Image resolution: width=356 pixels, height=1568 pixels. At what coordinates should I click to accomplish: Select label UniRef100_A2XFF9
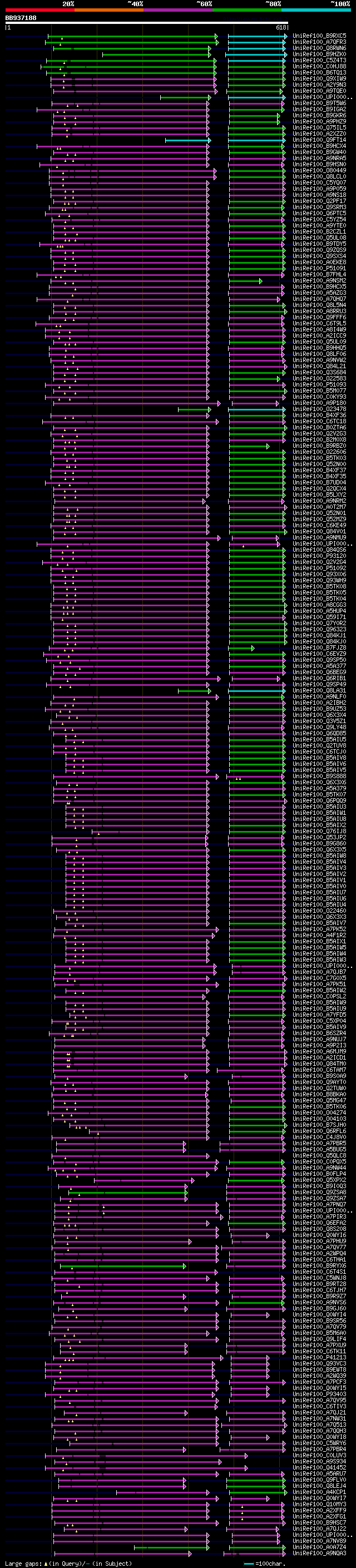point(319,1510)
